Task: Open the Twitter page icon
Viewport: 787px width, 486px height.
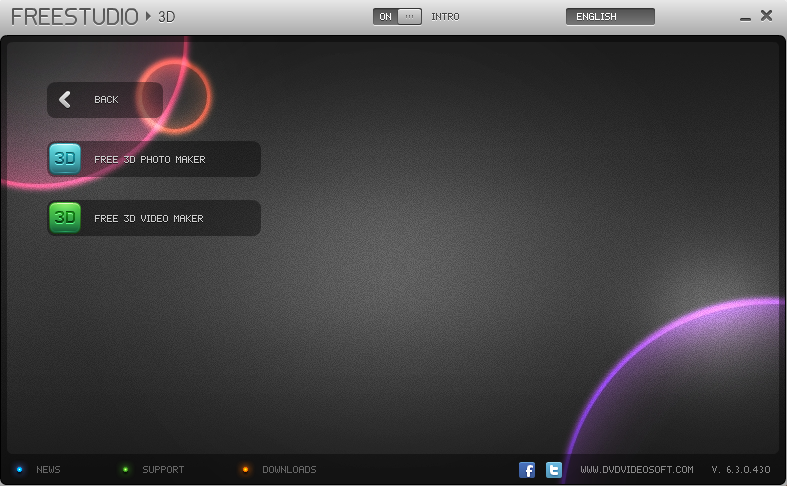Action: 554,469
